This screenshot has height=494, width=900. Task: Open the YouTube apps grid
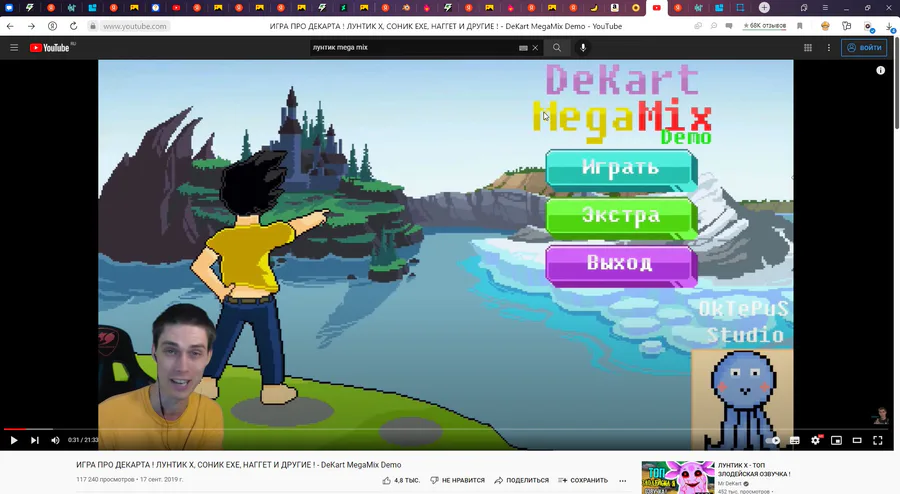[x=808, y=48]
